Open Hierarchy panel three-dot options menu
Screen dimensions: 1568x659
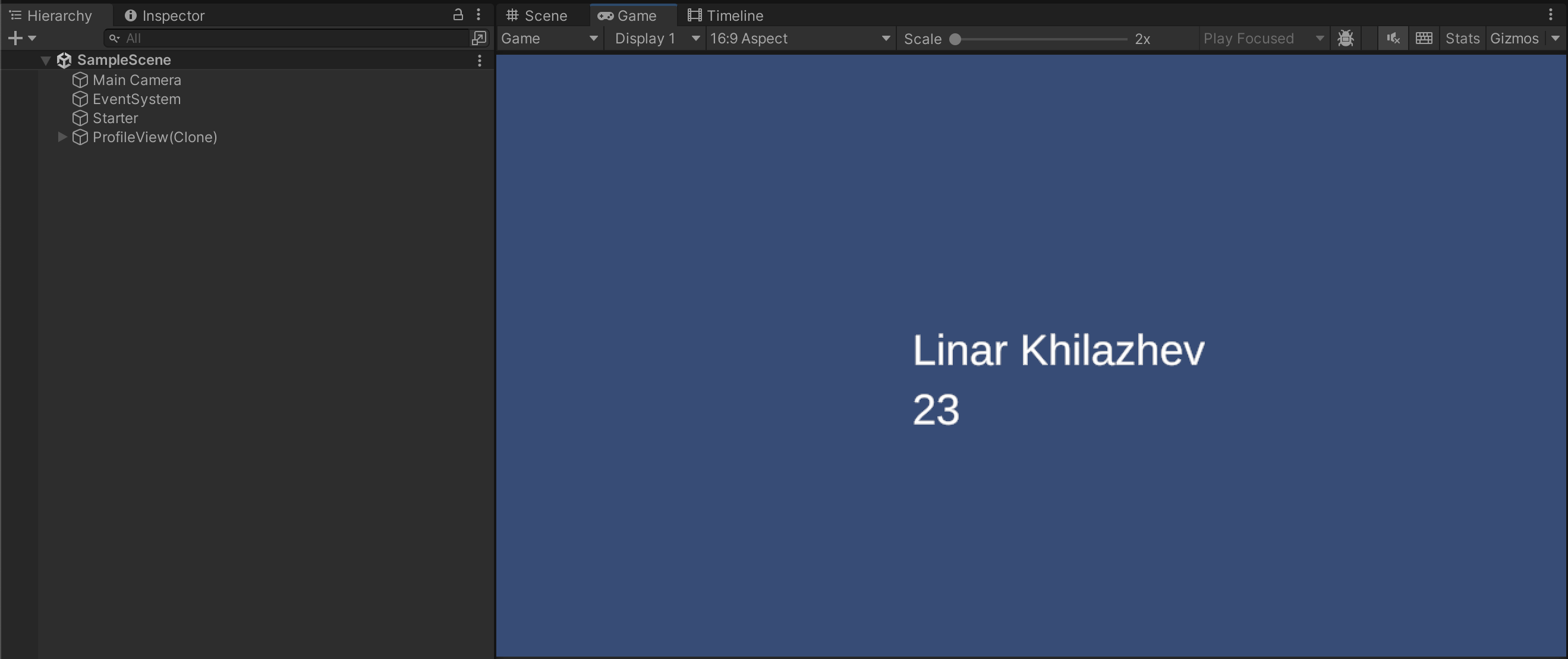pos(478,15)
